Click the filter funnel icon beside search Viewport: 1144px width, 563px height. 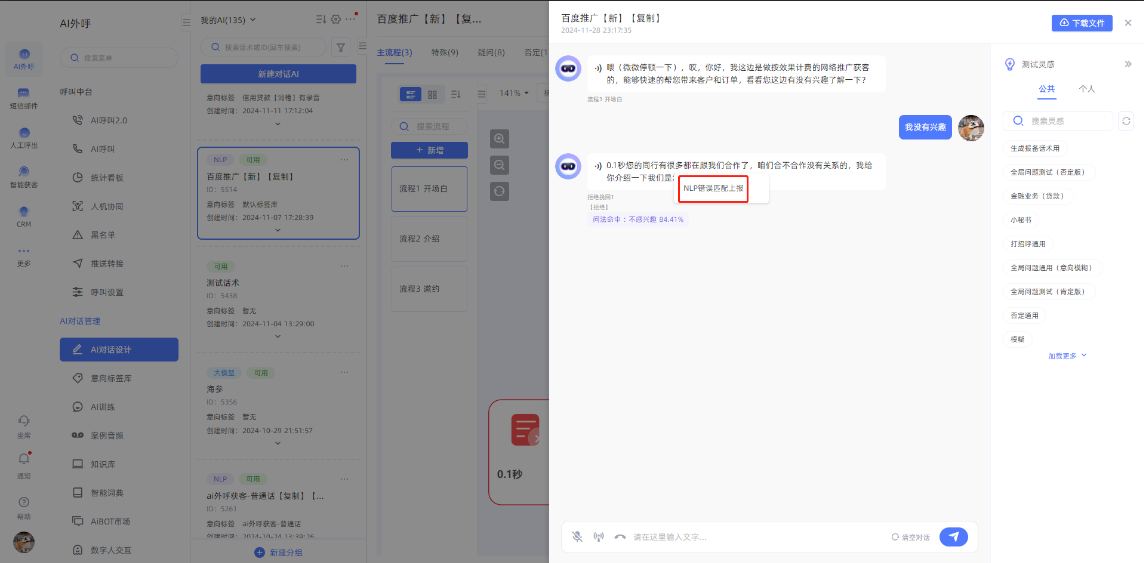click(x=341, y=47)
